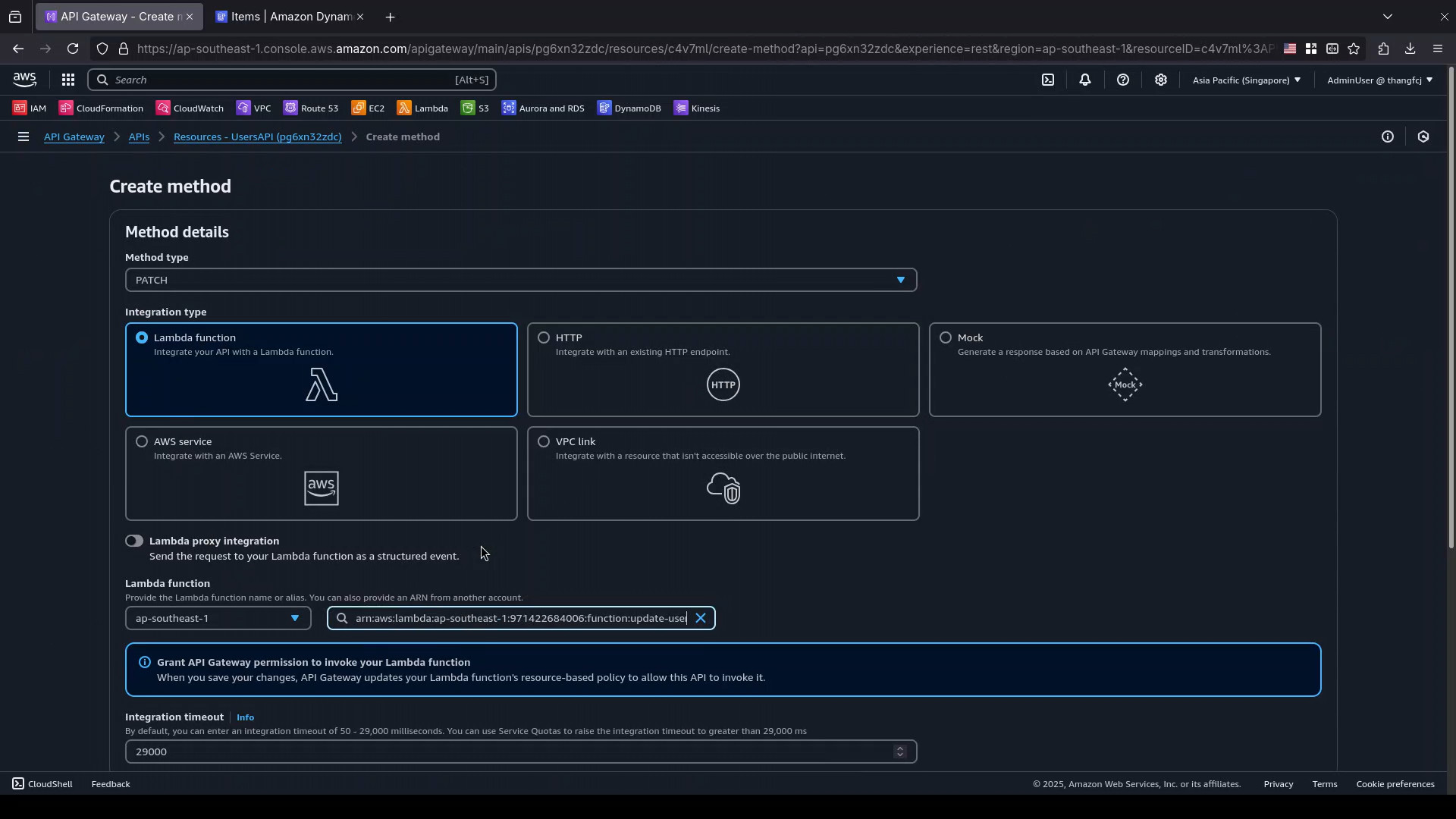This screenshot has width=1456, height=819.
Task: Go back in the browser
Action: (18, 49)
